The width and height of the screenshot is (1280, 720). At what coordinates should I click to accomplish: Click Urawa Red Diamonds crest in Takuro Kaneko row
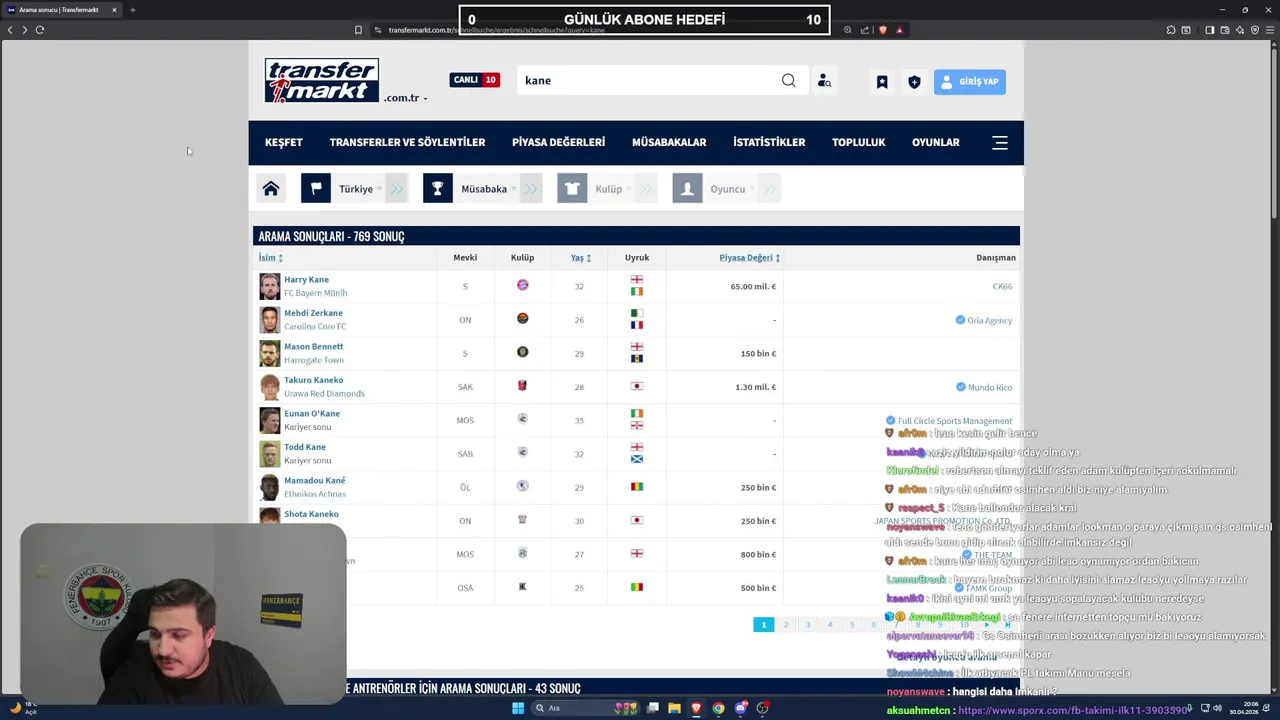(522, 386)
